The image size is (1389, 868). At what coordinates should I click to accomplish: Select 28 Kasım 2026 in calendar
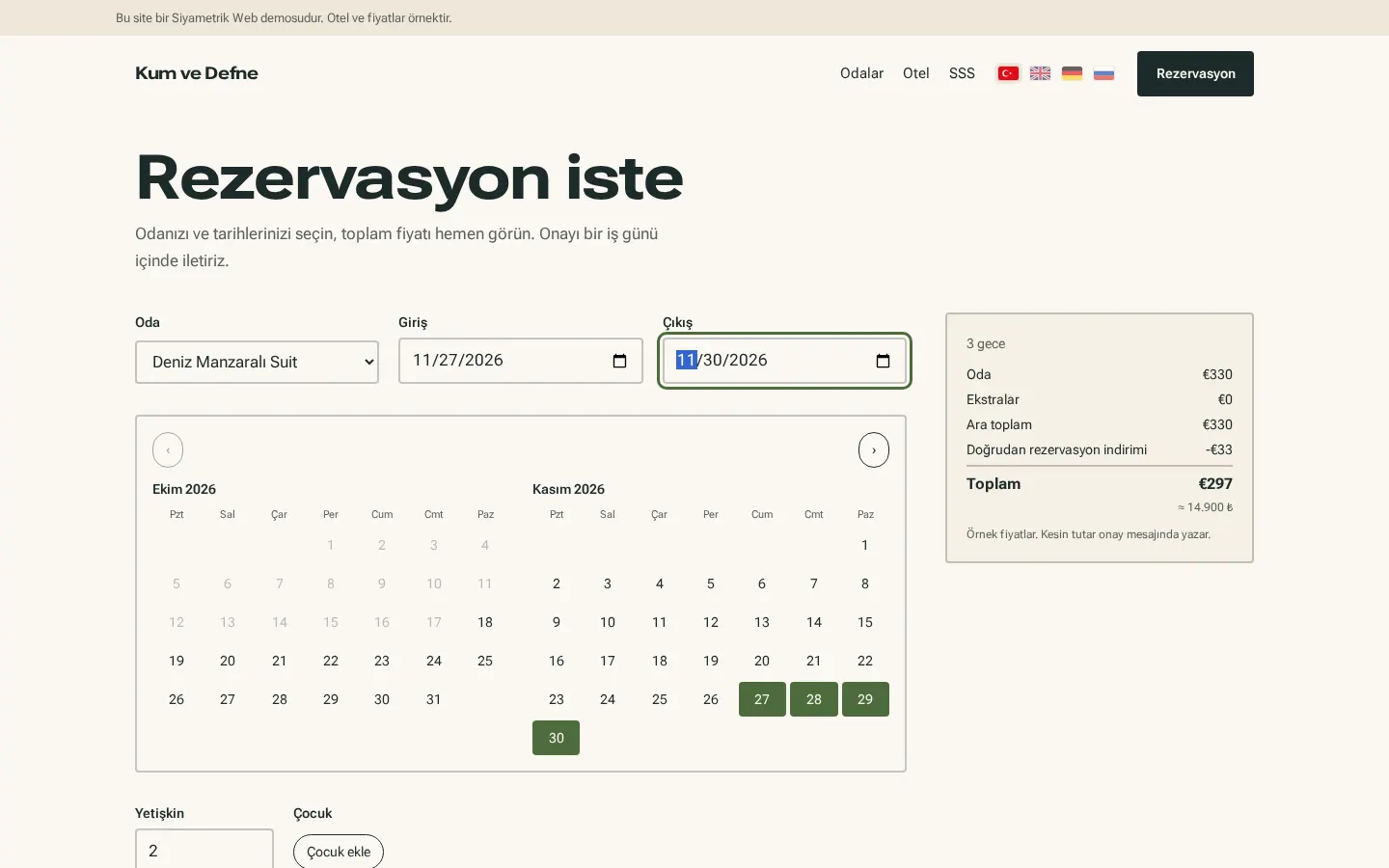[x=814, y=699]
